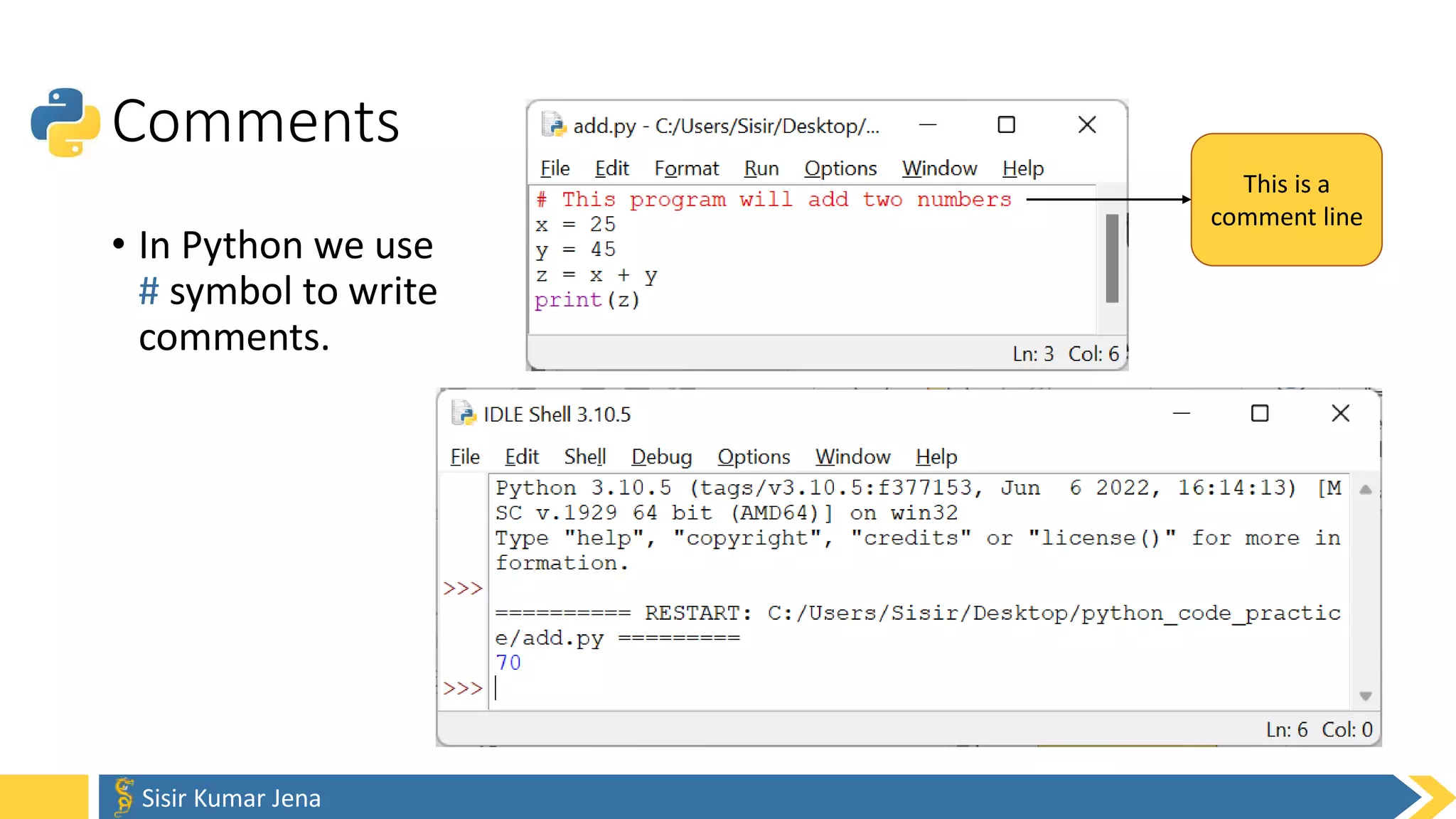Click the yellow chevron arrow at footer end

point(1430,797)
